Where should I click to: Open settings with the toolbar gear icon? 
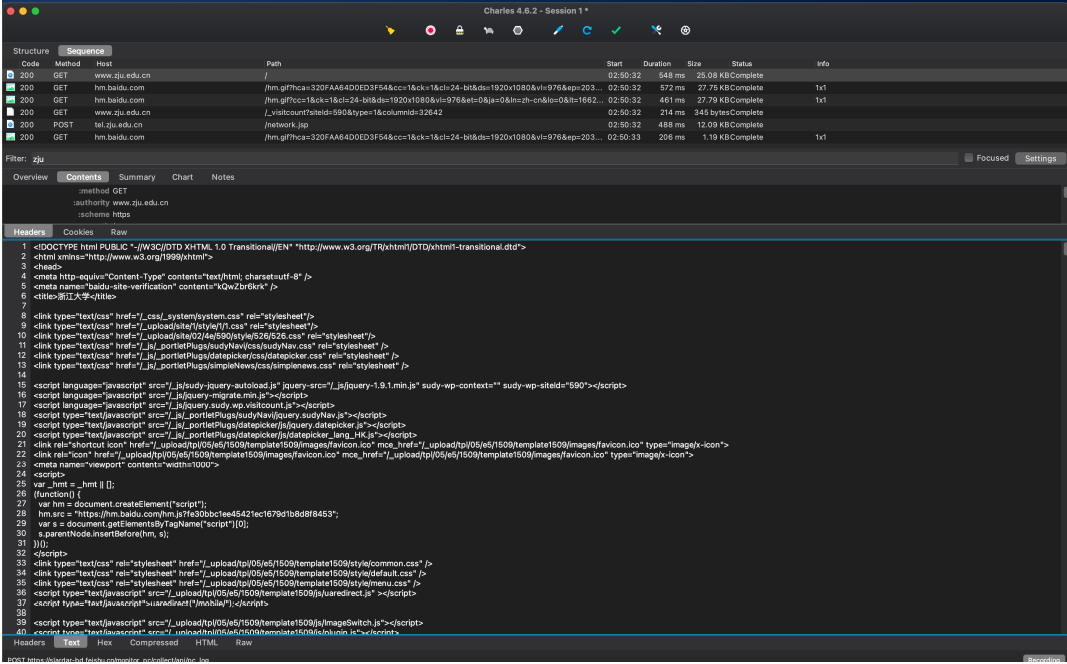point(685,30)
